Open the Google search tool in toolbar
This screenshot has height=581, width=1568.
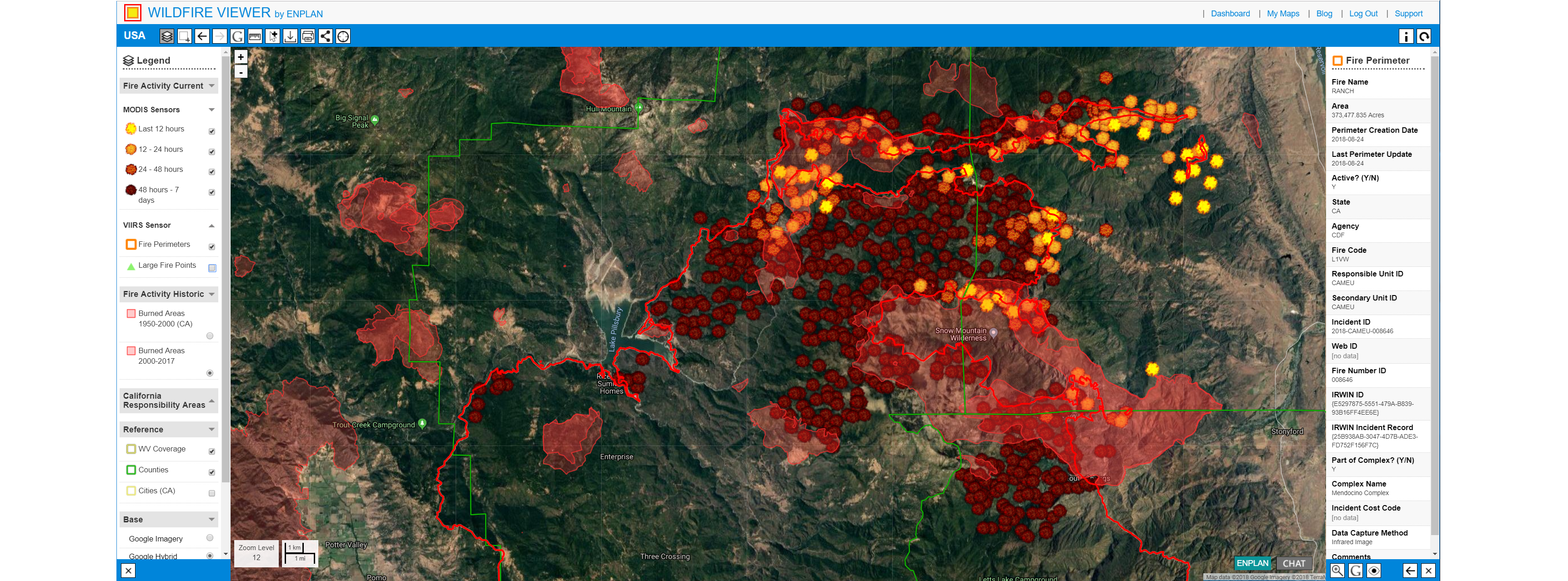tap(237, 36)
